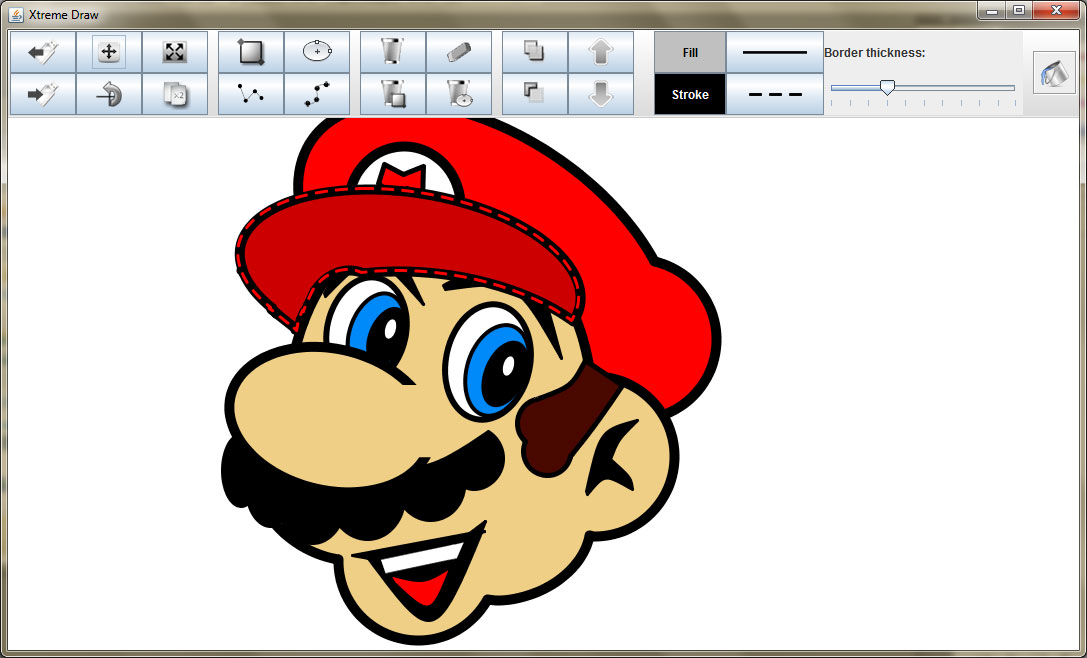
Task: Select the ellipse drawing tool
Action: click(x=317, y=52)
